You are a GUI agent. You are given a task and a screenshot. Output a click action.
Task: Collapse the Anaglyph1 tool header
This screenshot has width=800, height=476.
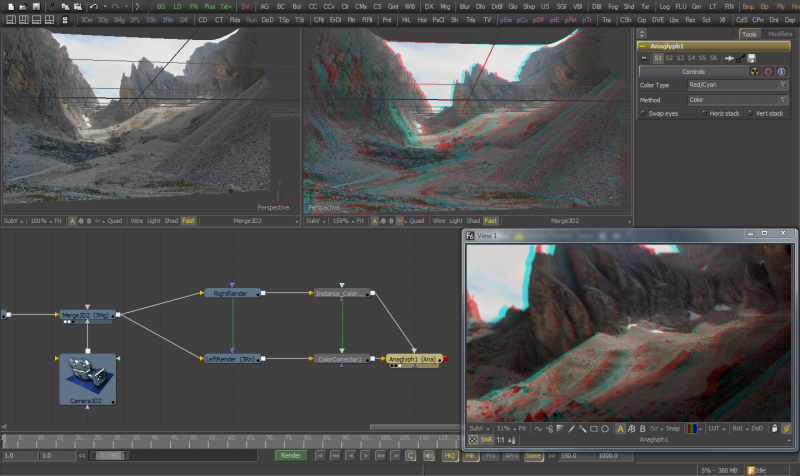642,46
